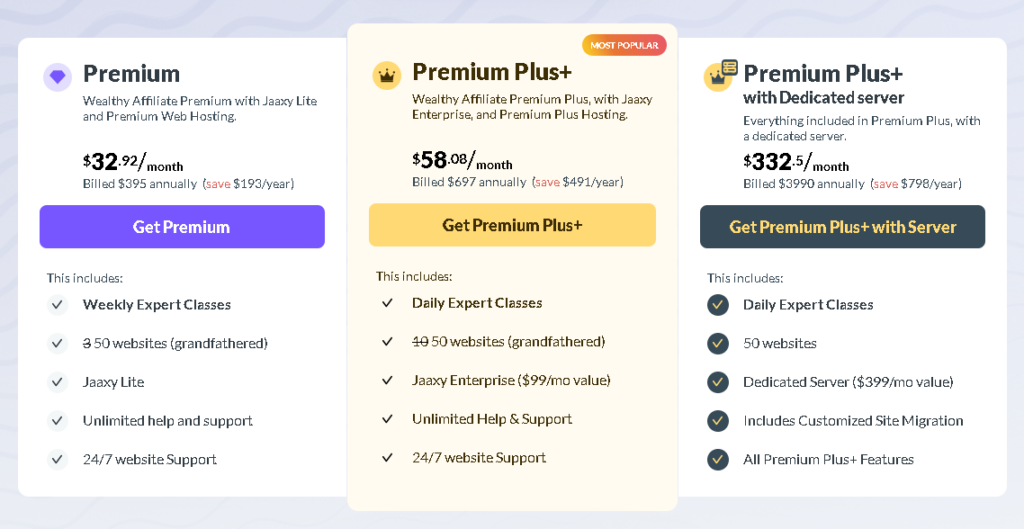Click the yellow Get Premium Plus+ button
The image size is (1024, 529).
point(512,225)
